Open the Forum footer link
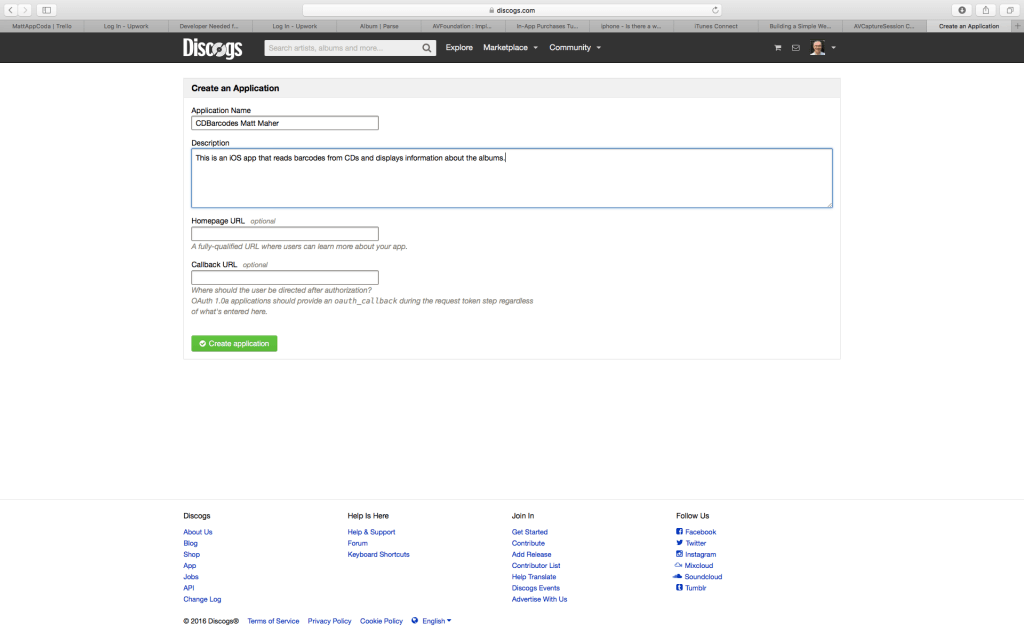 (x=357, y=543)
